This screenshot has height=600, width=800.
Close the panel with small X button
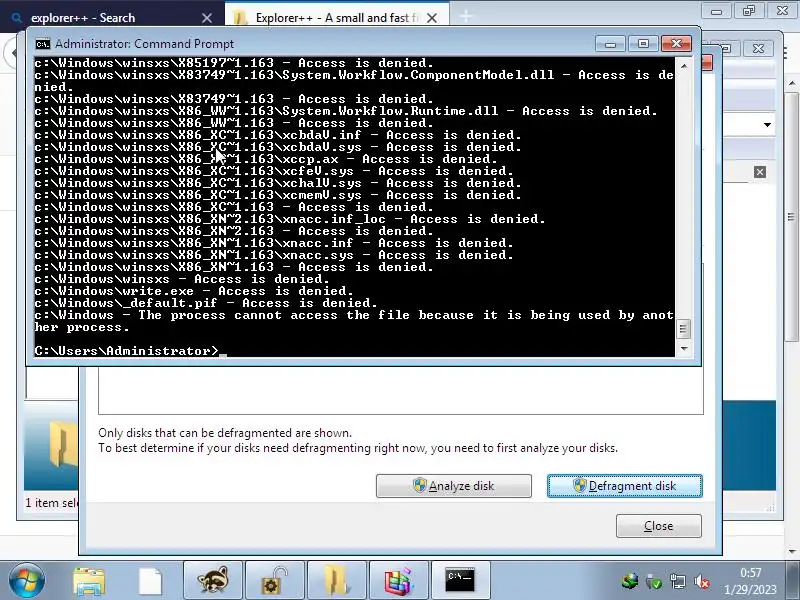760,172
